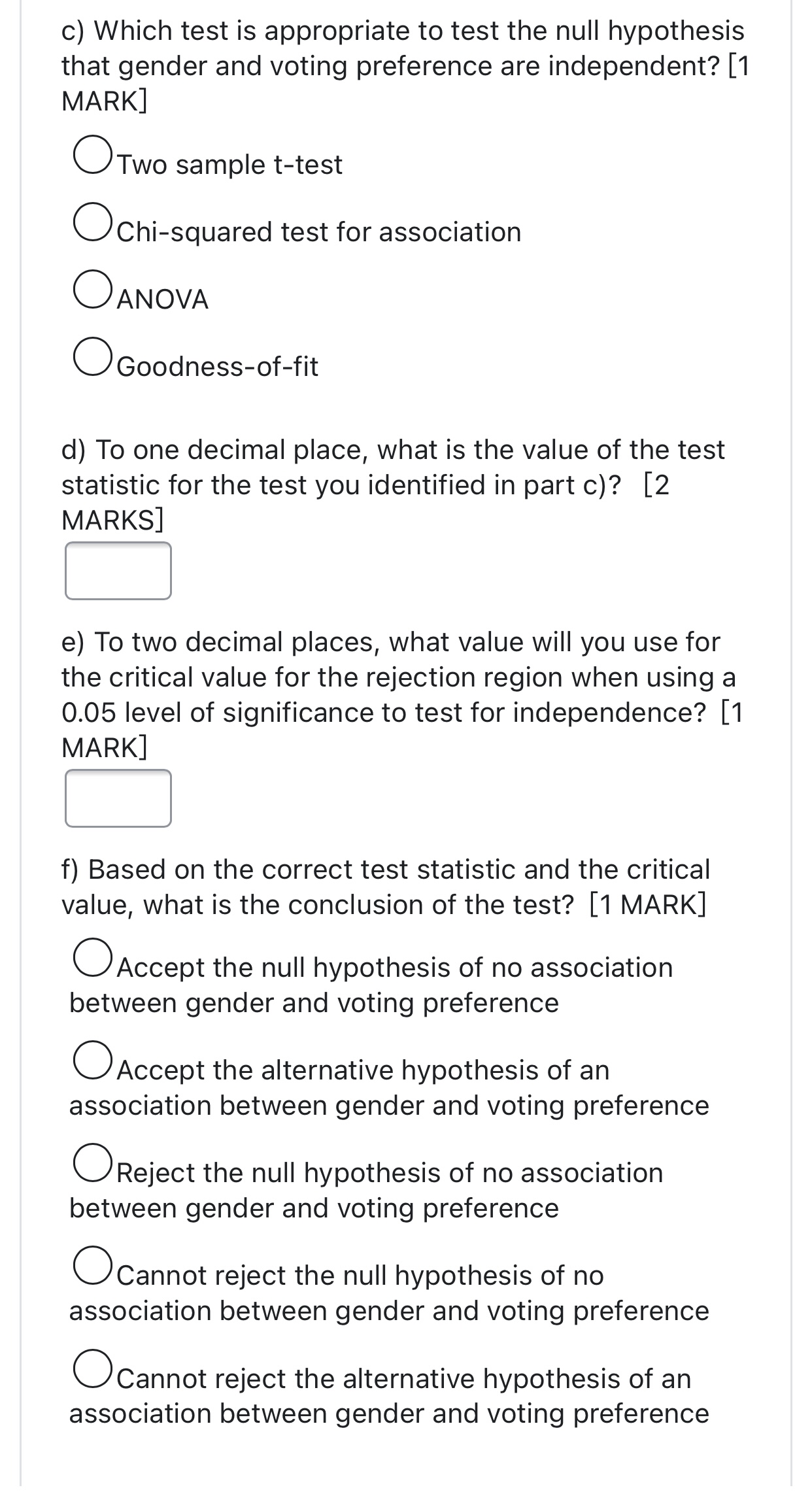Viewport: 812px width, 1494px height.
Task: Click the Two sample t-test label text
Action: click(229, 165)
